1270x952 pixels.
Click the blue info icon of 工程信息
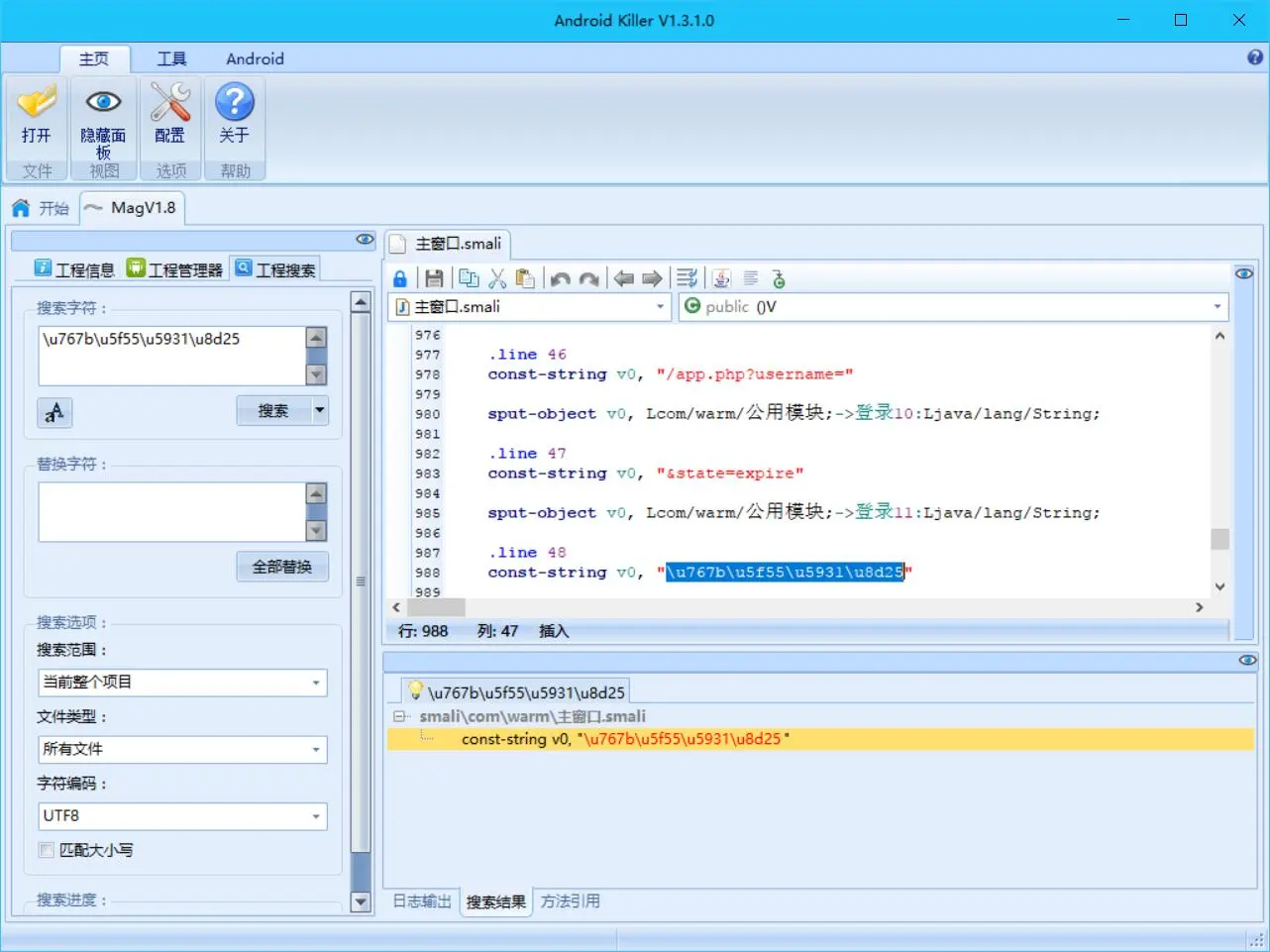tap(43, 267)
